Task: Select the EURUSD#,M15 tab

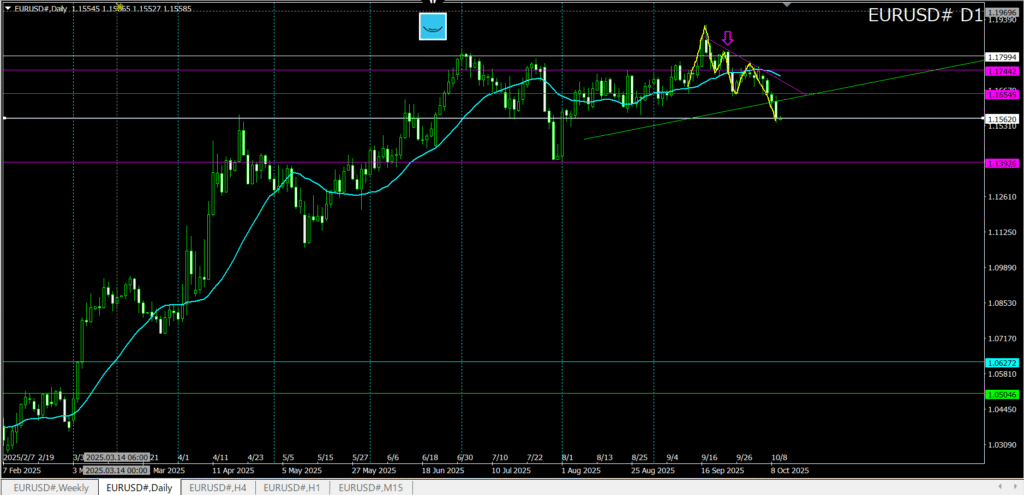Action: coord(370,487)
